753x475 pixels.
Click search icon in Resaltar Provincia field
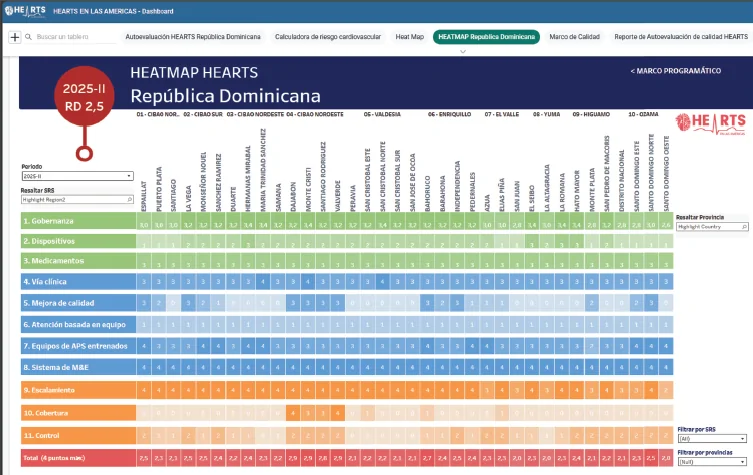click(x=744, y=226)
